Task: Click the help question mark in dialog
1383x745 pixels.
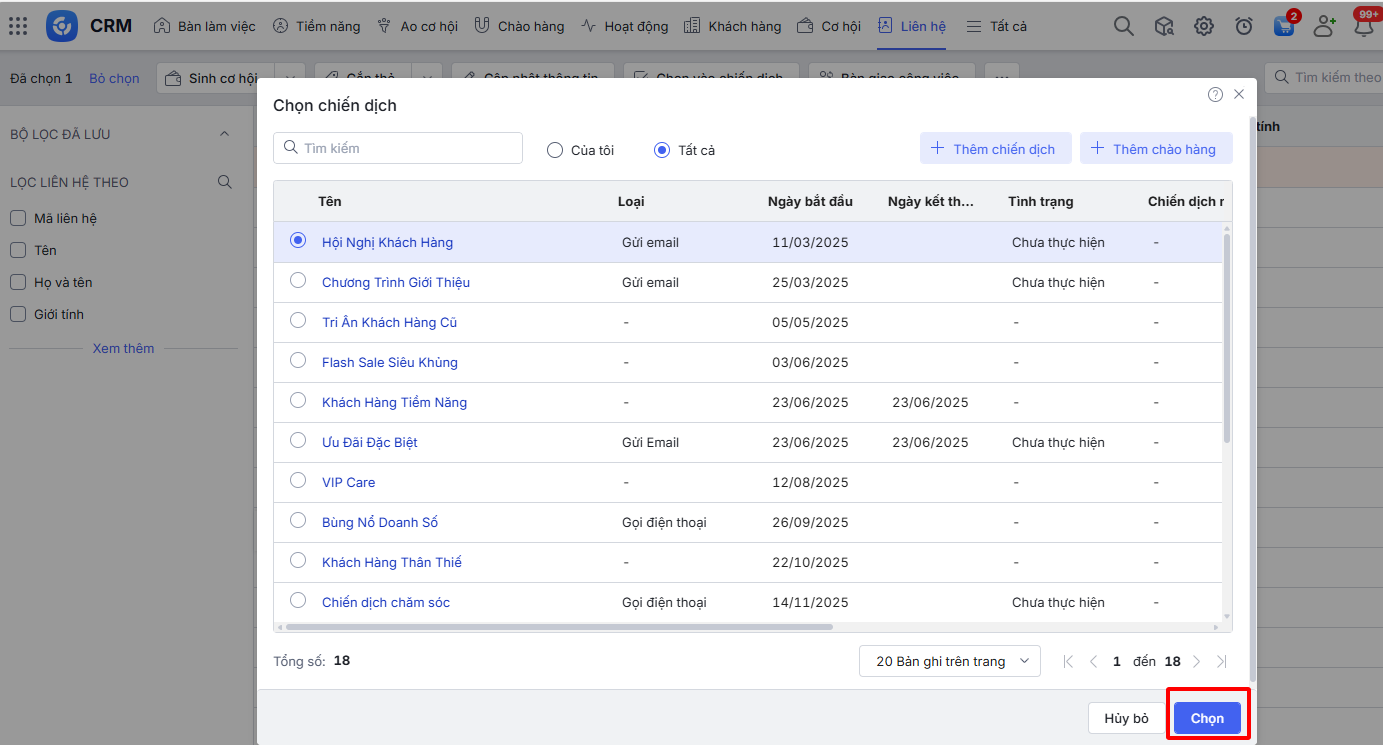Action: tap(1215, 94)
